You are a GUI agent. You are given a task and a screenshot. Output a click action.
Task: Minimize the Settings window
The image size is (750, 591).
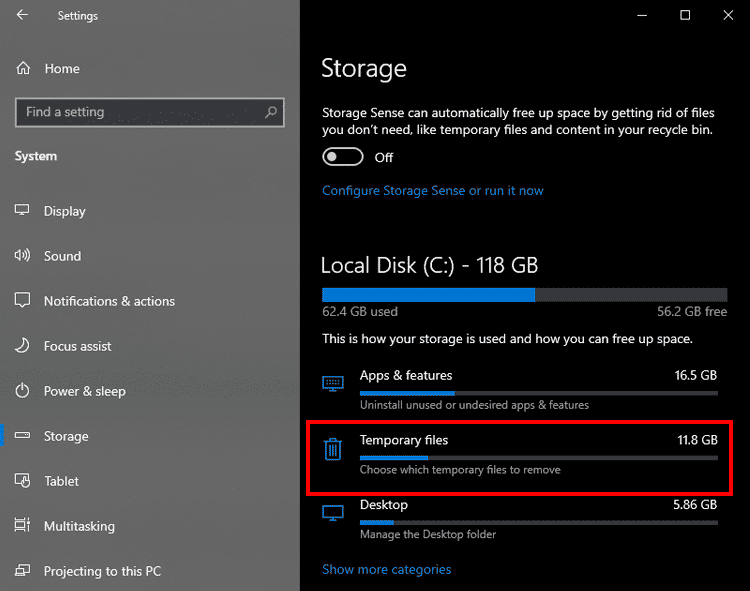coord(642,15)
